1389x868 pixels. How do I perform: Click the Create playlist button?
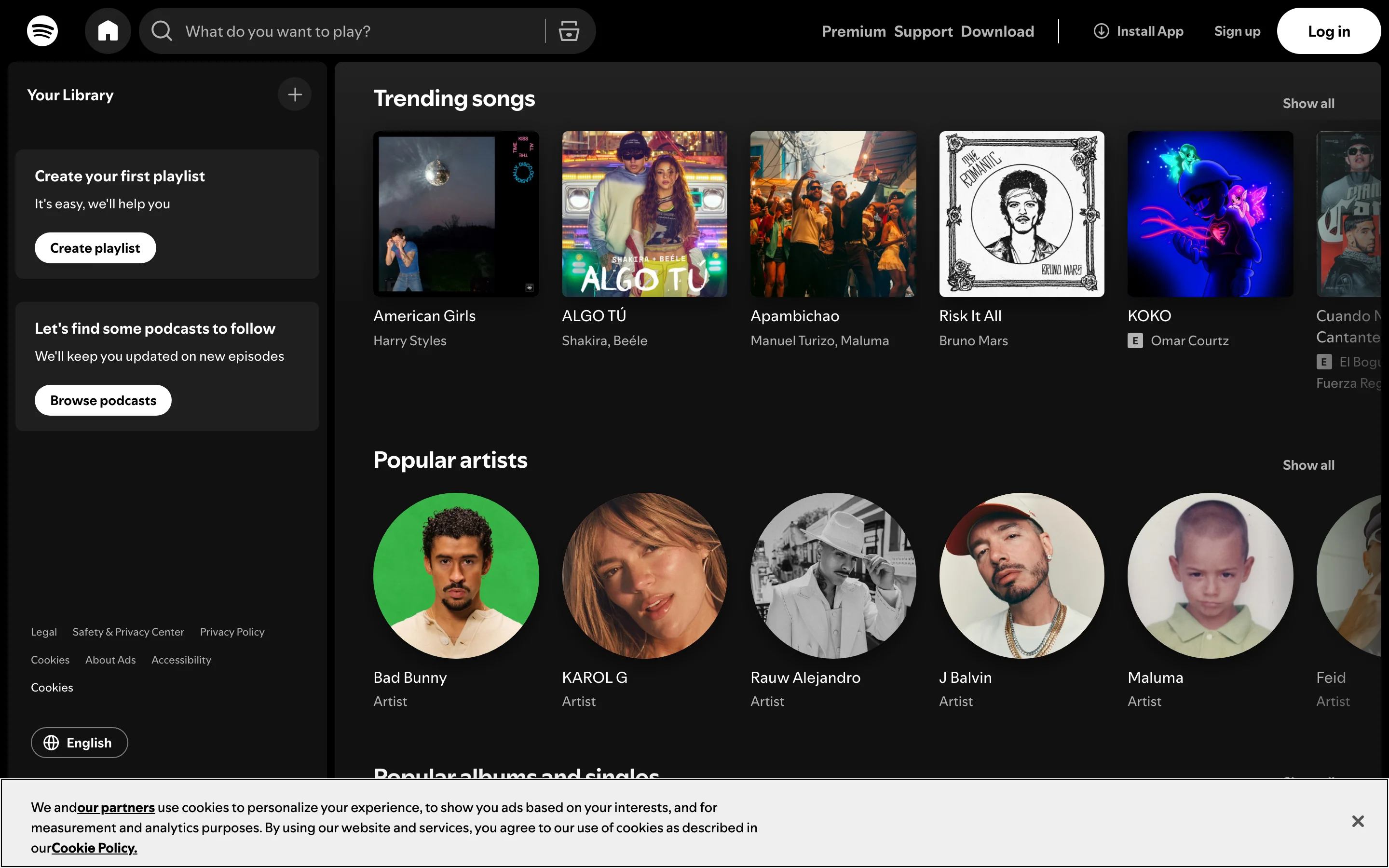tap(95, 247)
